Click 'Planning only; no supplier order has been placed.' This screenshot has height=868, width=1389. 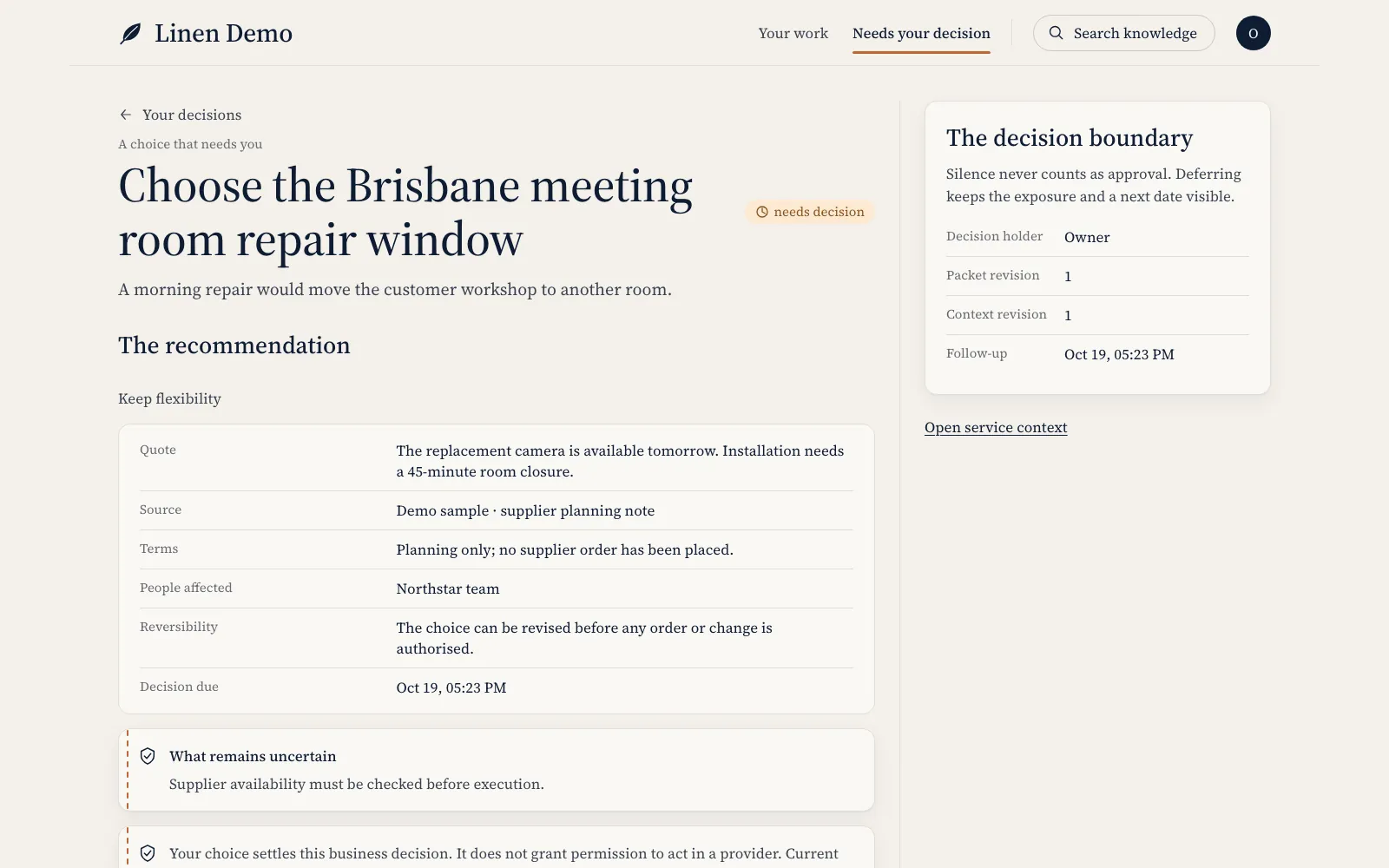pyautogui.click(x=564, y=549)
